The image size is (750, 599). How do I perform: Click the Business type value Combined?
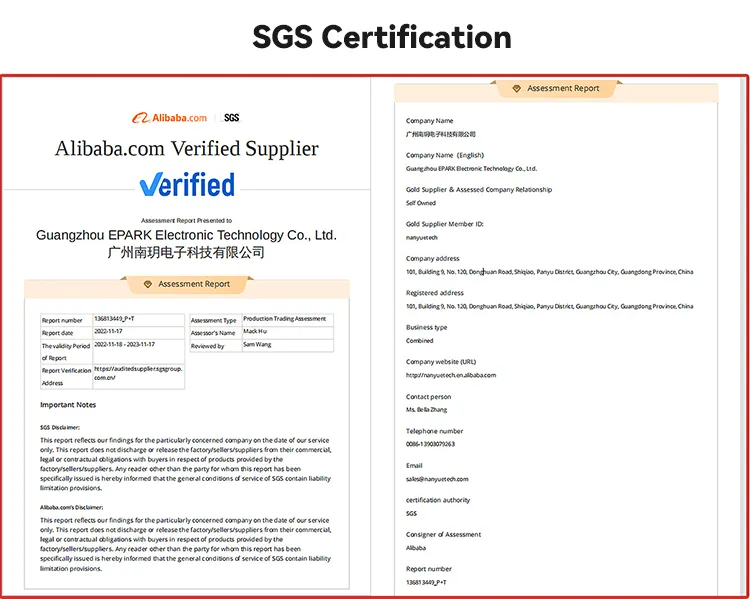[x=420, y=340]
